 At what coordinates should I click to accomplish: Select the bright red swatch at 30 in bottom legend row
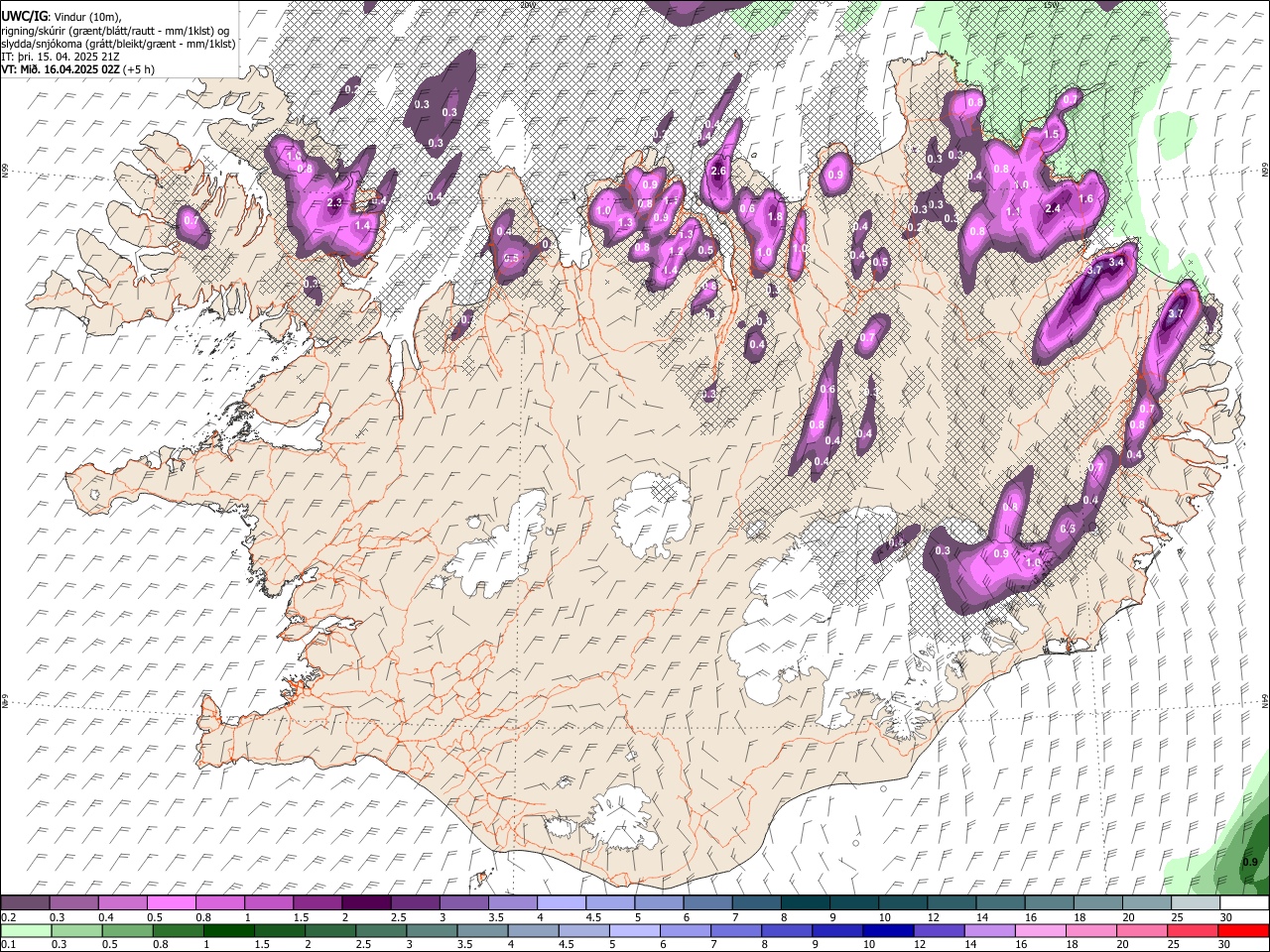[x=1243, y=930]
